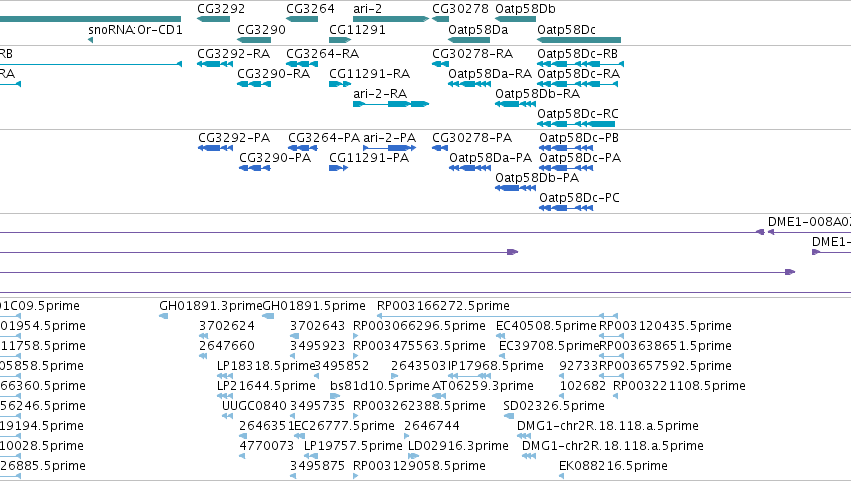Select the CG3290 gene label
The height and width of the screenshot is (481, 851).
click(x=261, y=29)
